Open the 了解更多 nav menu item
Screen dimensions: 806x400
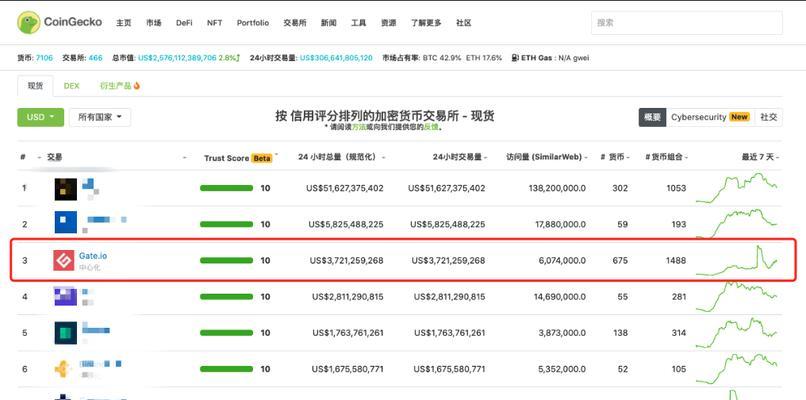(426, 23)
